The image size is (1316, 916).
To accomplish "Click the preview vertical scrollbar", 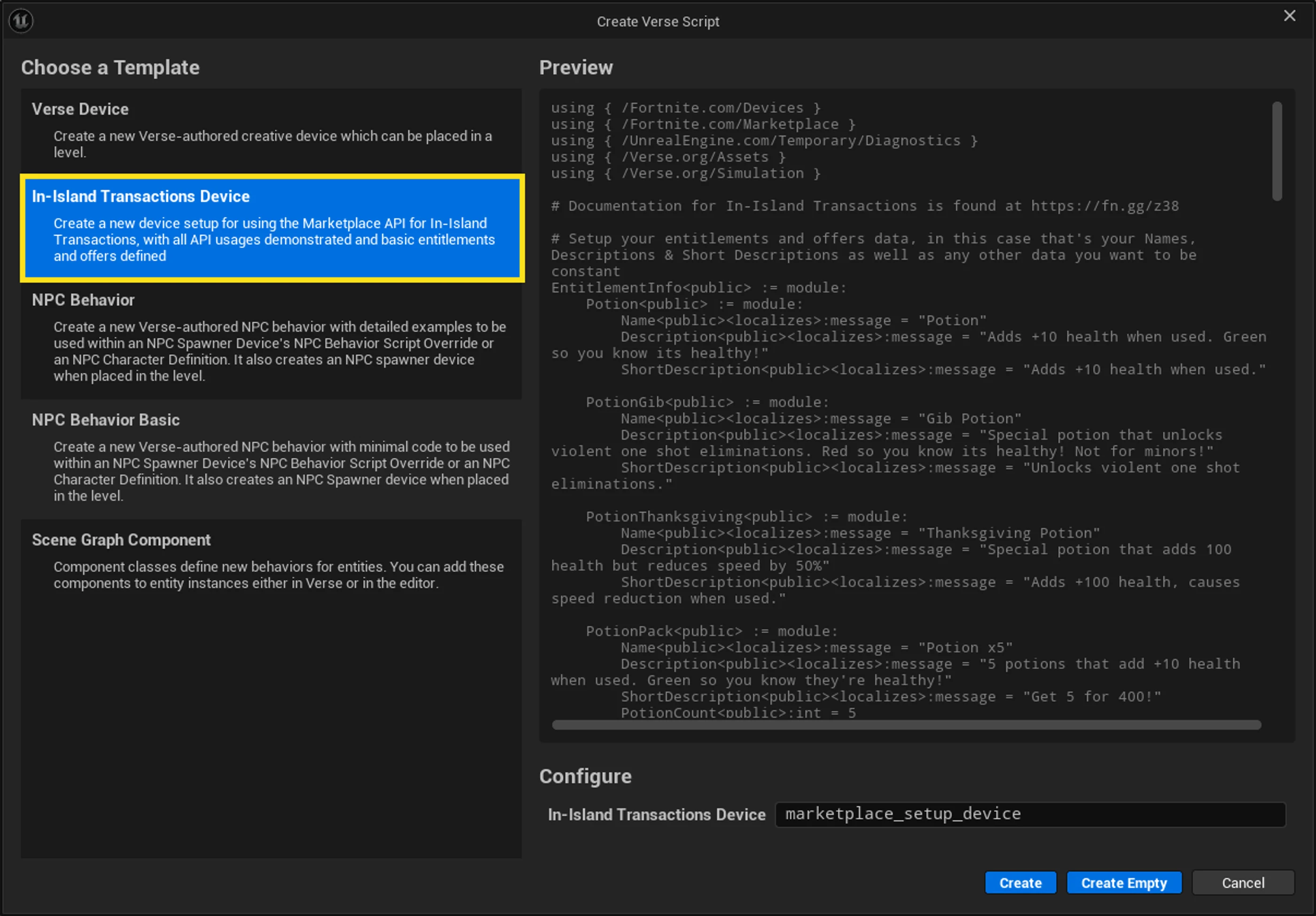I will [x=1277, y=151].
